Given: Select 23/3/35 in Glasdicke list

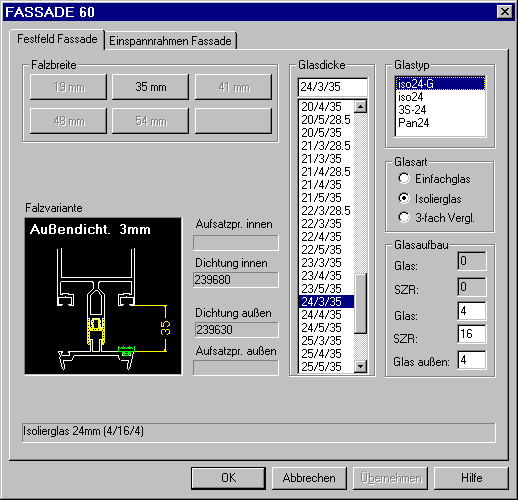Looking at the screenshot, I should 326,263.
